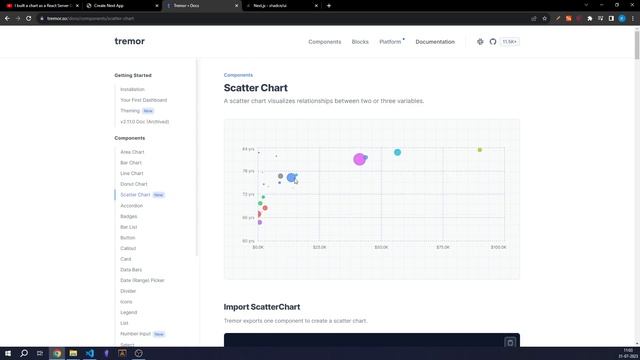The width and height of the screenshot is (640, 360).
Task: Switch to the Next.js shadcn/ui tab
Action: tap(281, 6)
